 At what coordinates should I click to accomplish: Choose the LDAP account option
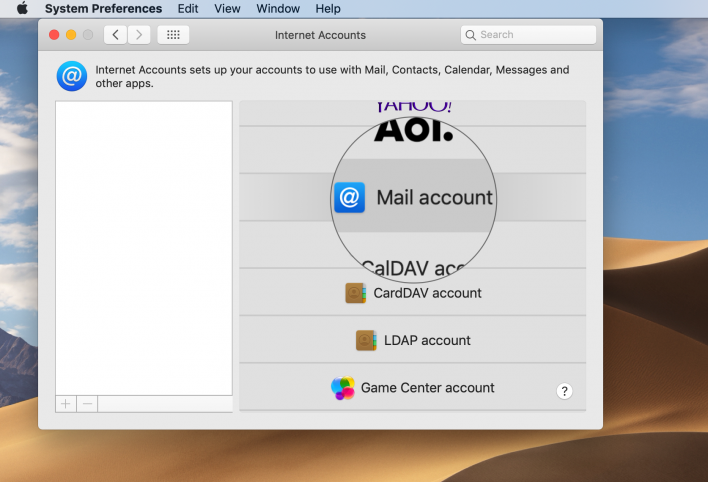(x=413, y=340)
